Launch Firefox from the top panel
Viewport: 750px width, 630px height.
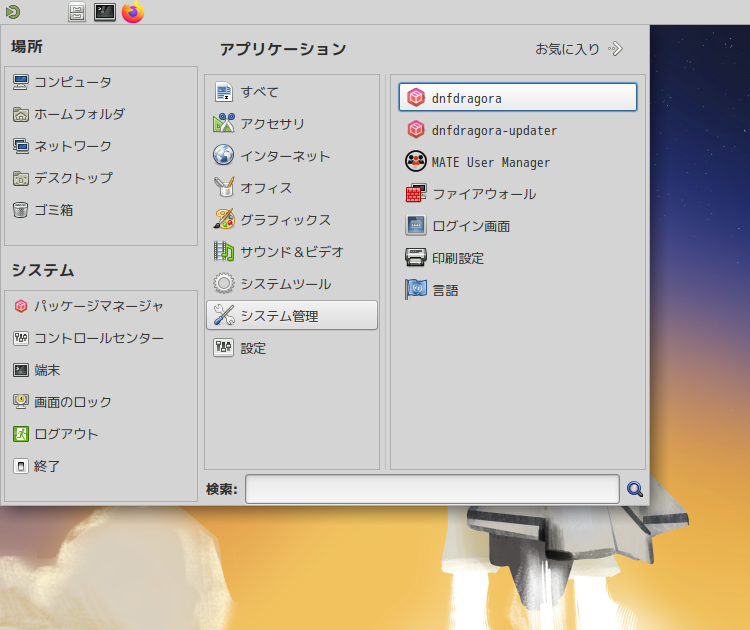coord(133,12)
